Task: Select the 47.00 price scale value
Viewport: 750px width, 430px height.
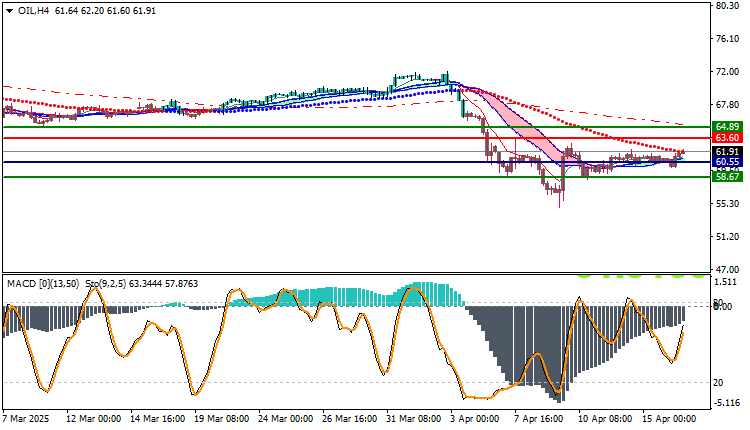Action: coord(727,270)
